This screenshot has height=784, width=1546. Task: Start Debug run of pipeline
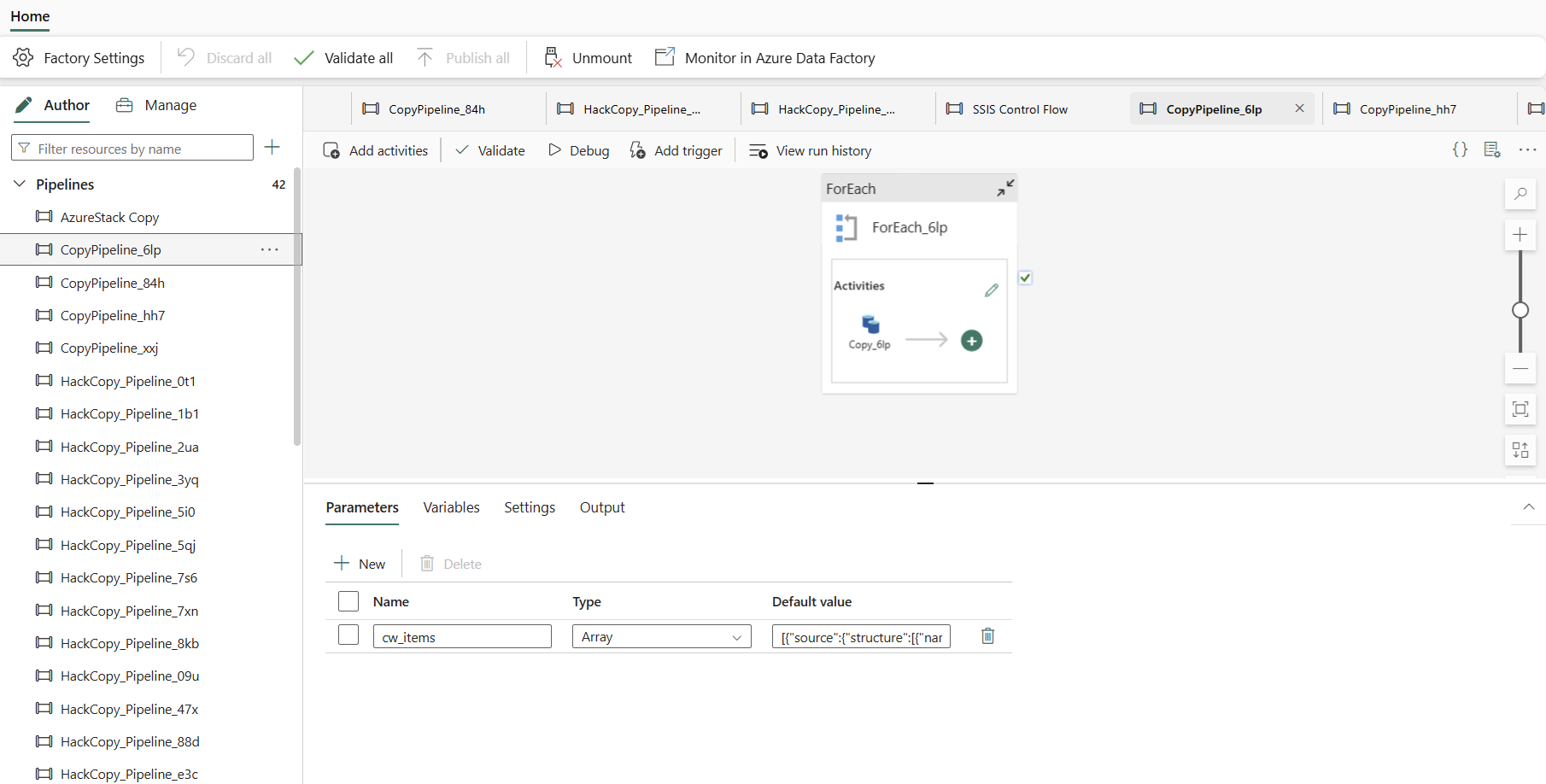point(578,150)
